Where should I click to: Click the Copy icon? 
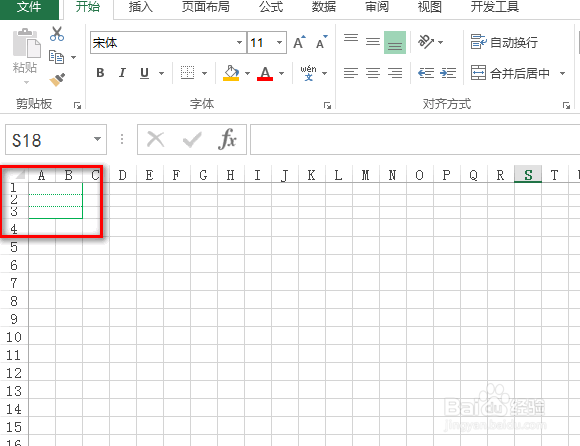click(57, 57)
